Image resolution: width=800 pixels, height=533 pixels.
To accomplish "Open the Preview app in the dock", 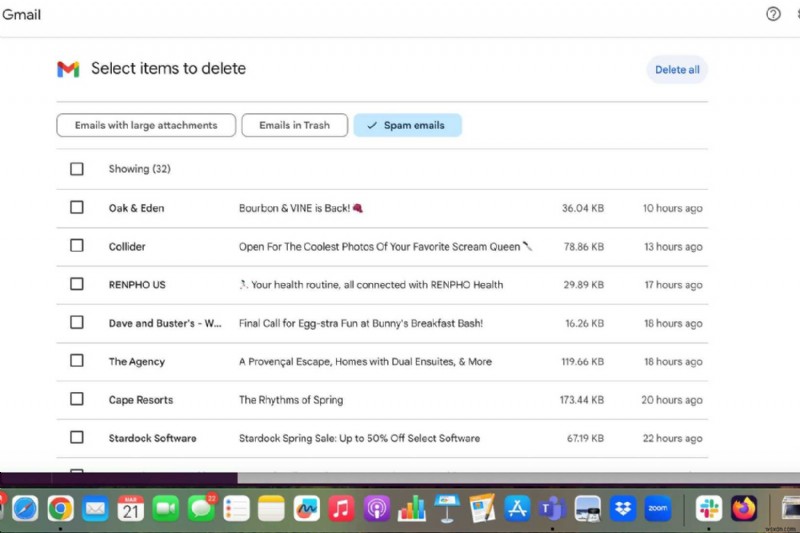I will coord(588,509).
